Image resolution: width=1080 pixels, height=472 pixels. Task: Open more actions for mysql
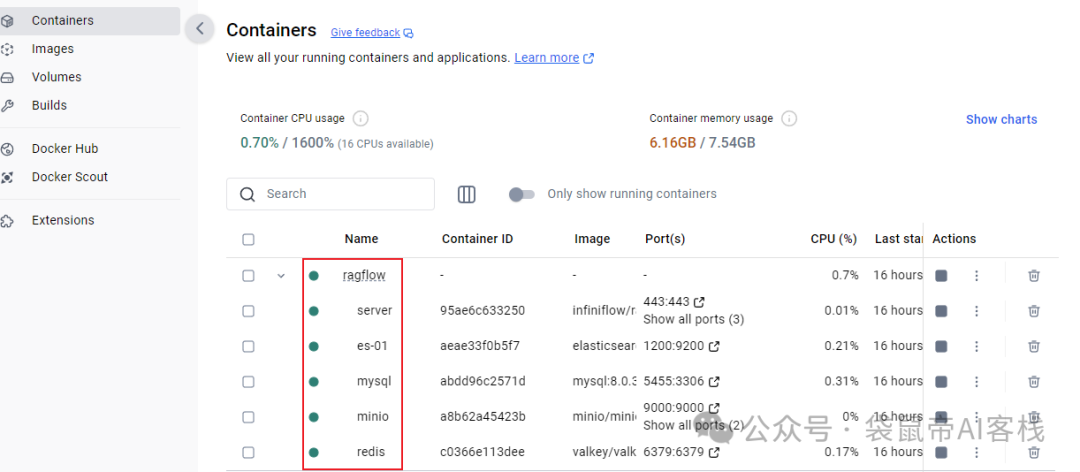976,381
